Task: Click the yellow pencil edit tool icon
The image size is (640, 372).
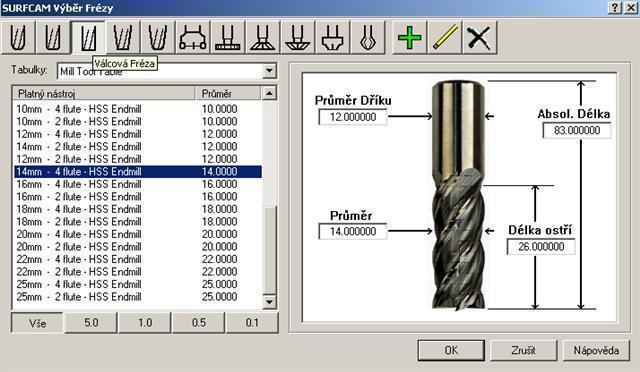Action: (x=445, y=38)
